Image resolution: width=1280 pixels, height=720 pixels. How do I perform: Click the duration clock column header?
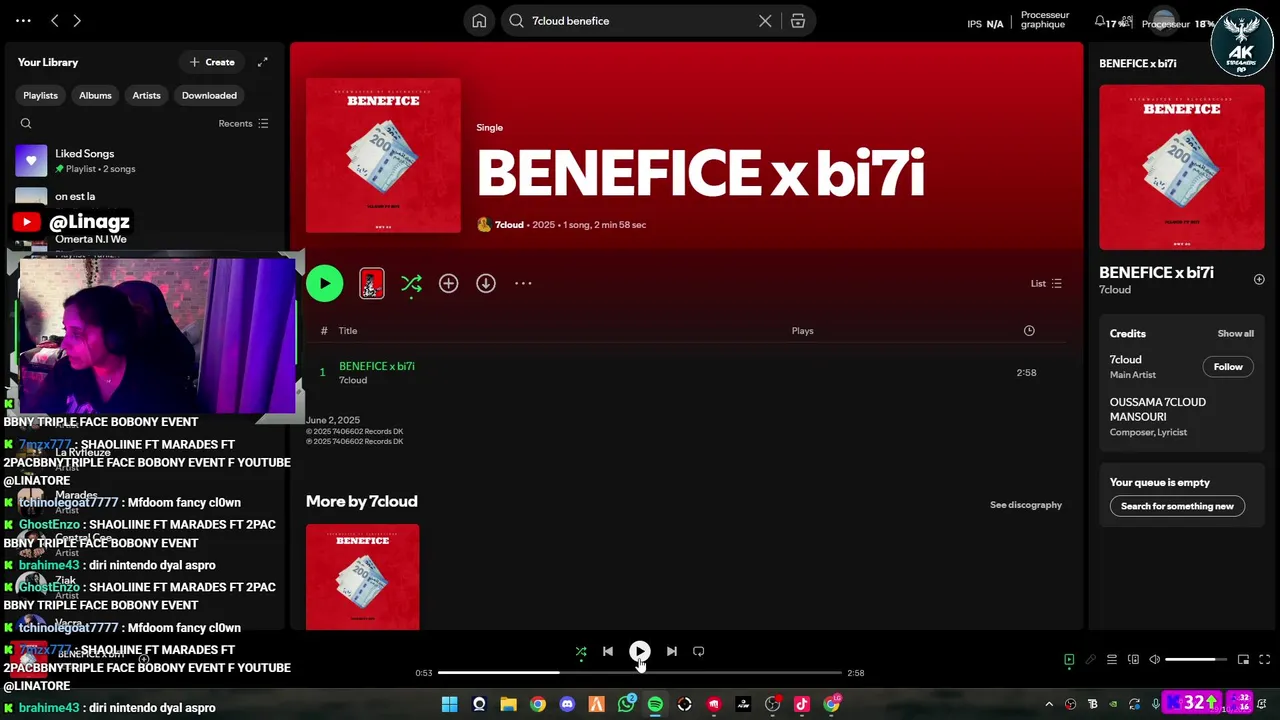click(x=1029, y=331)
